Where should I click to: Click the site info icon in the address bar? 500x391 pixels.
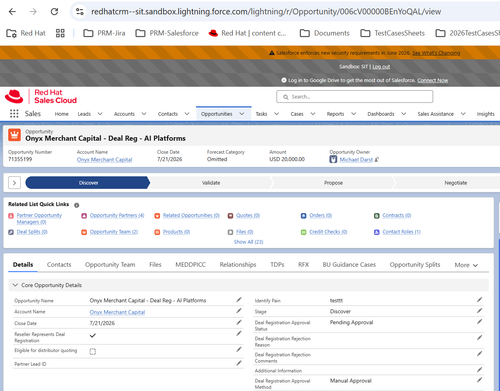[x=80, y=12]
